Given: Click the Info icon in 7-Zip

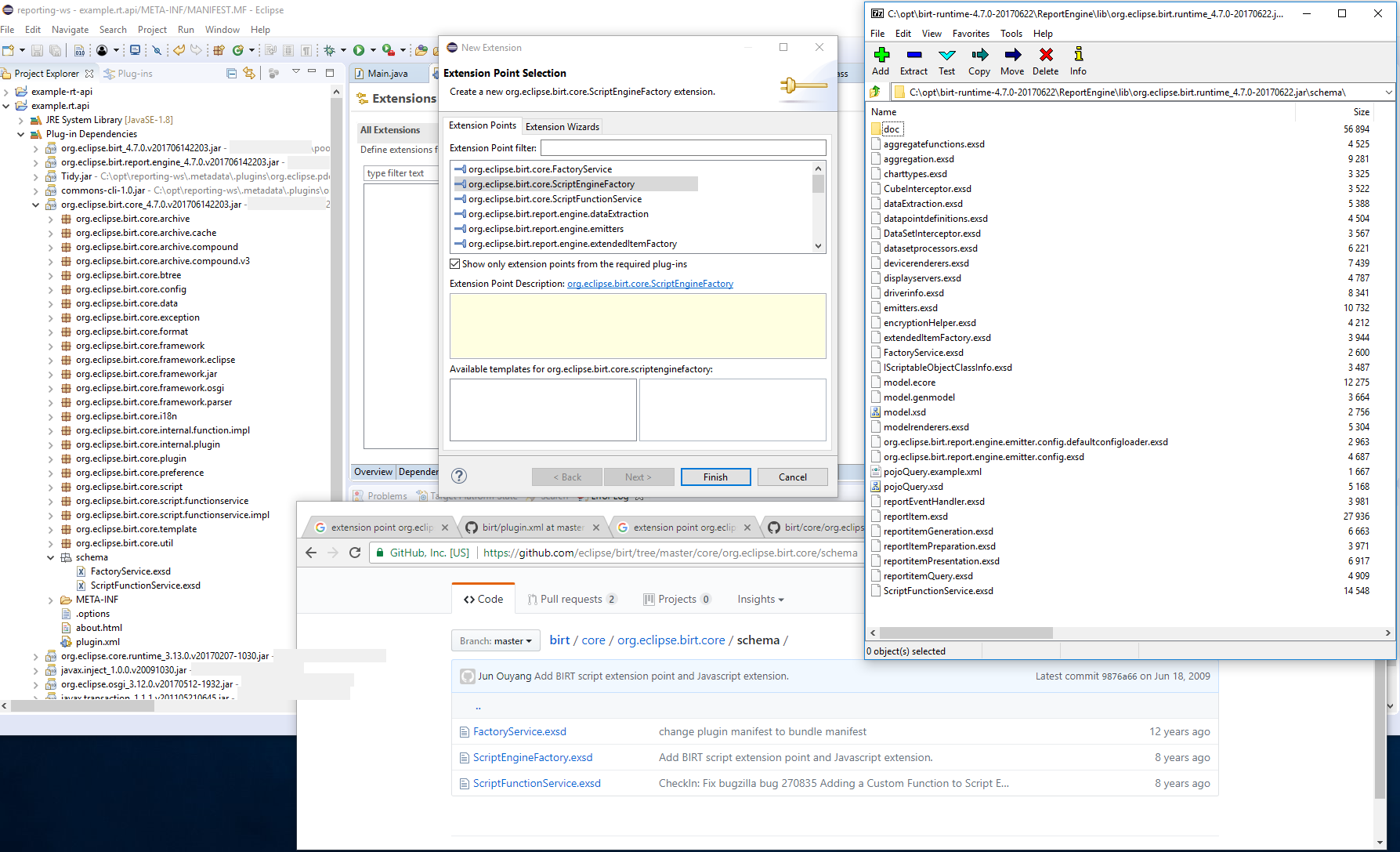Looking at the screenshot, I should tap(1079, 54).
